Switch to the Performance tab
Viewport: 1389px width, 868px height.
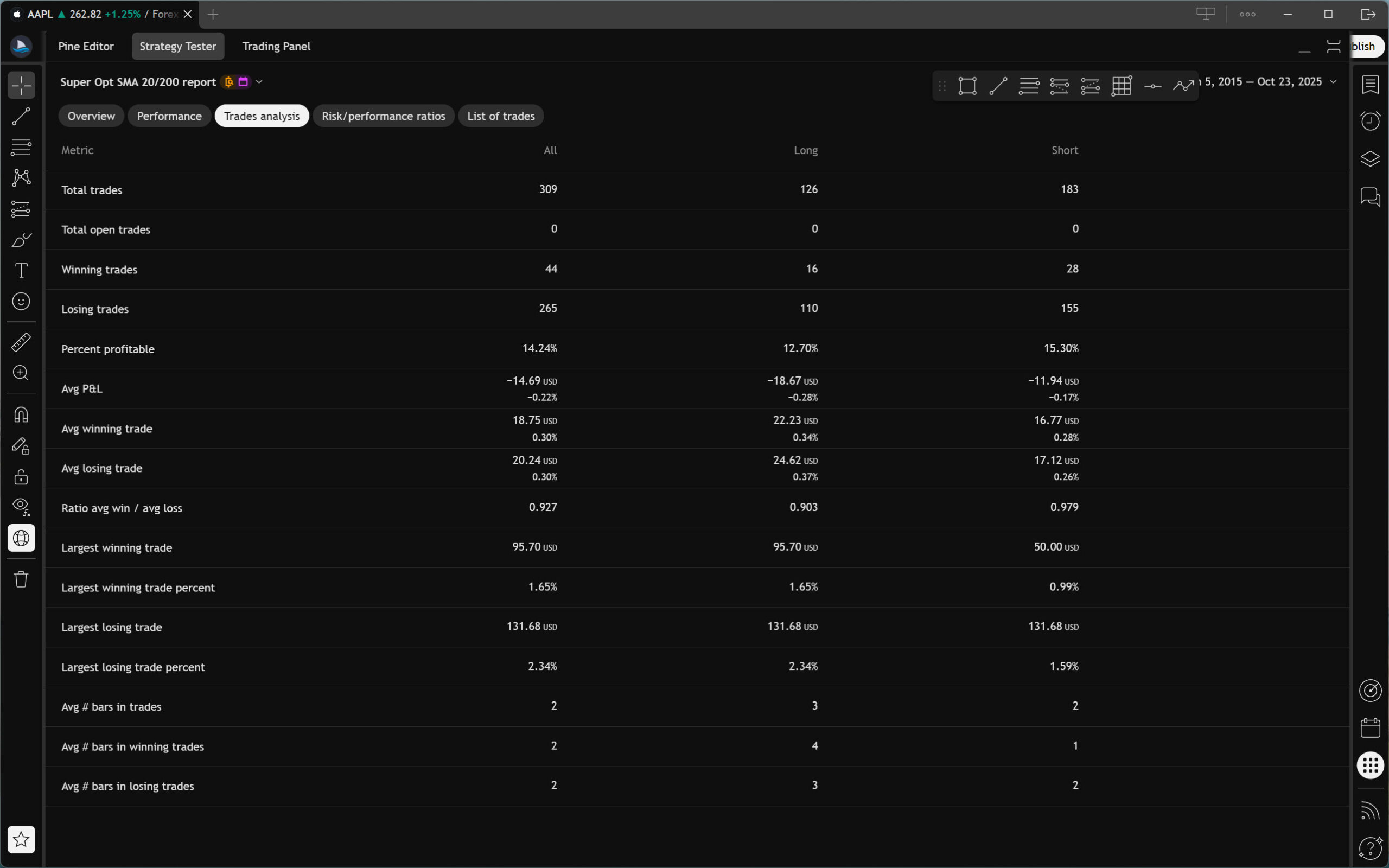pyautogui.click(x=169, y=116)
